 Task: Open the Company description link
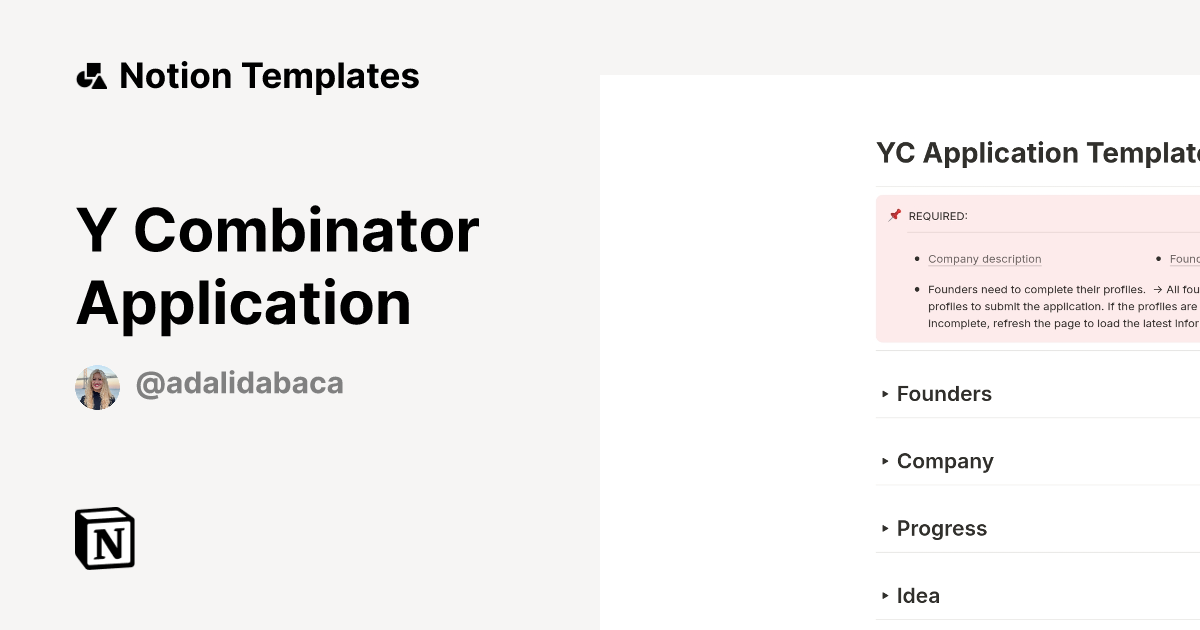click(984, 259)
